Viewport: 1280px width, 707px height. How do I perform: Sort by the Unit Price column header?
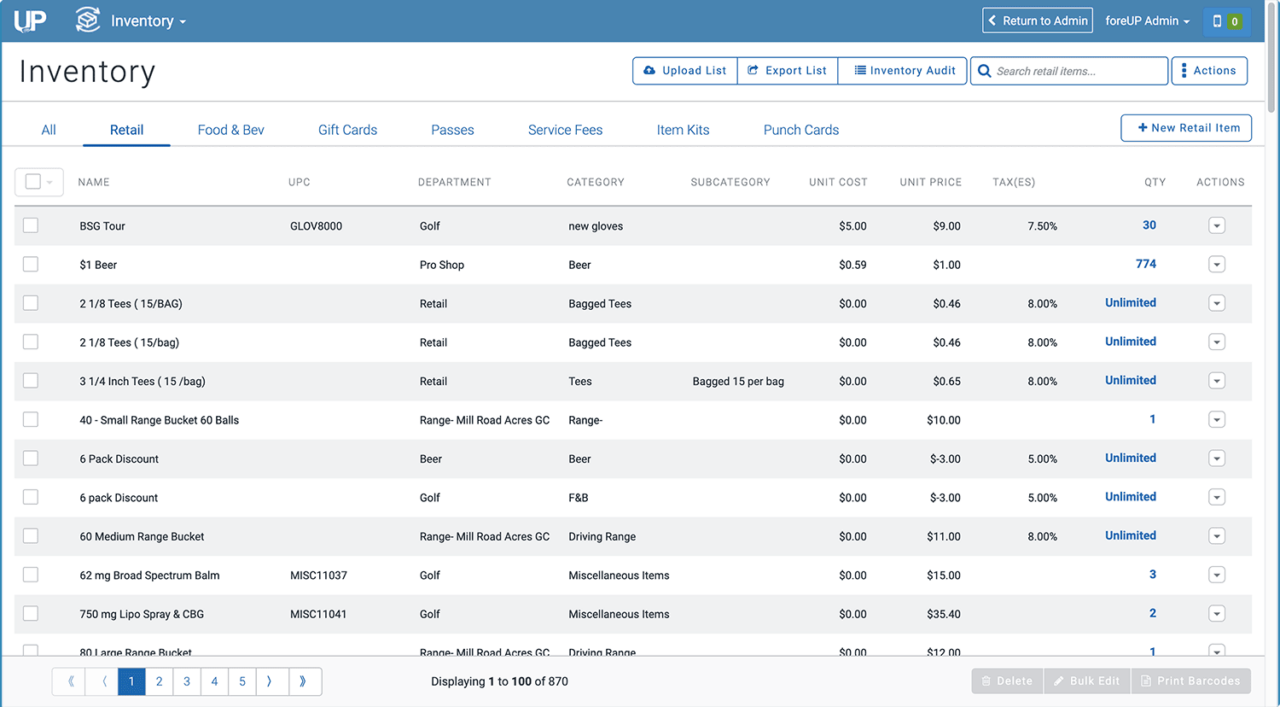pyautogui.click(x=930, y=182)
